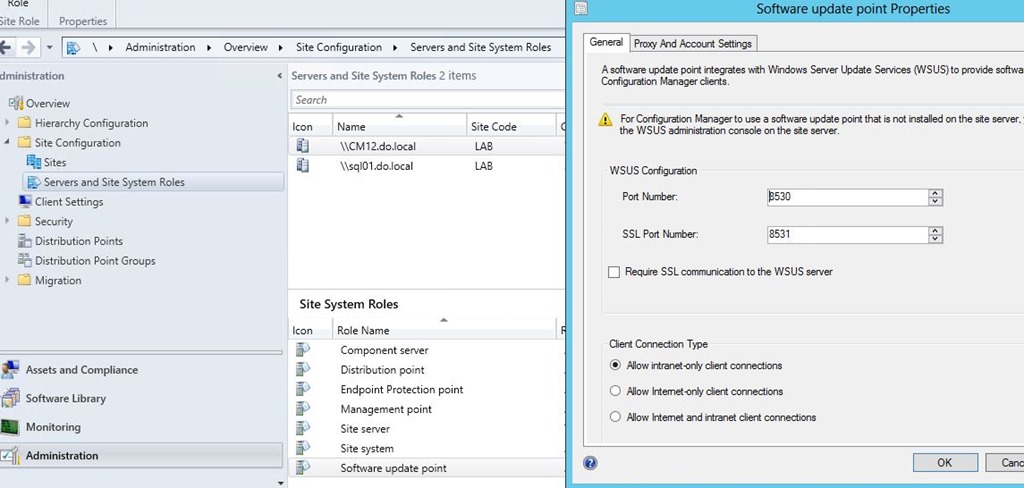Click server icon for sql01.do.local

pyautogui.click(x=302, y=165)
